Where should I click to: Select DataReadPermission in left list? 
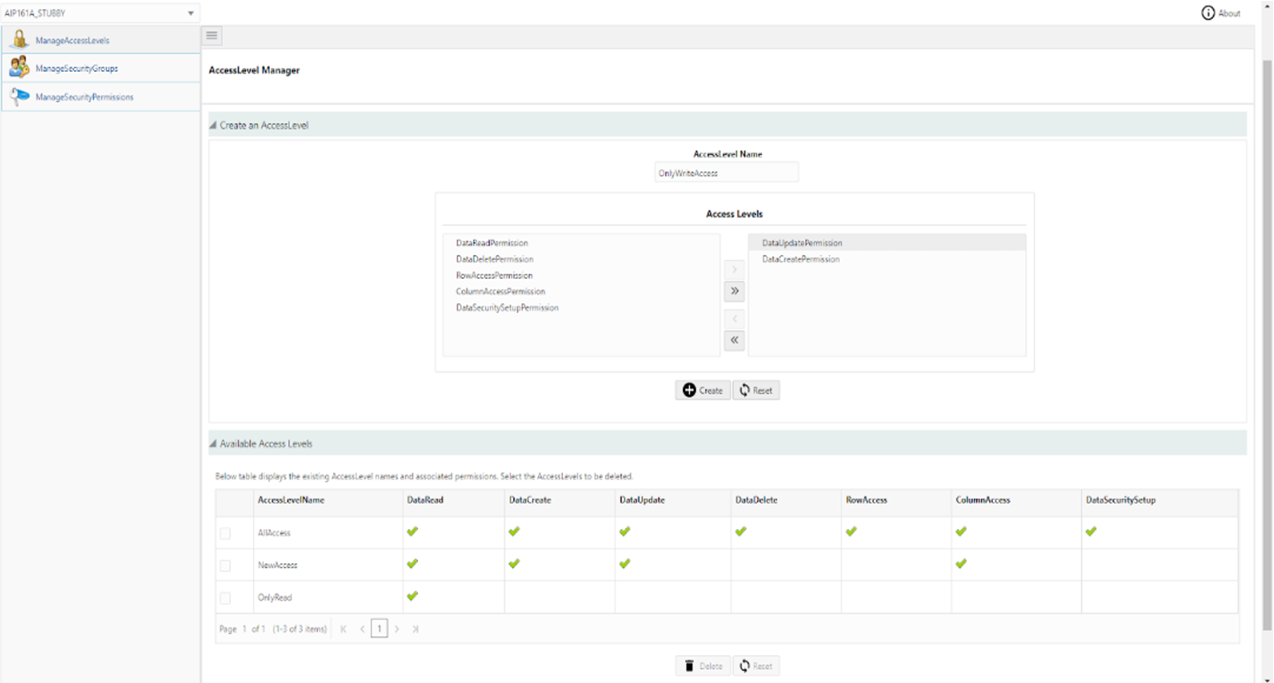[581, 243]
